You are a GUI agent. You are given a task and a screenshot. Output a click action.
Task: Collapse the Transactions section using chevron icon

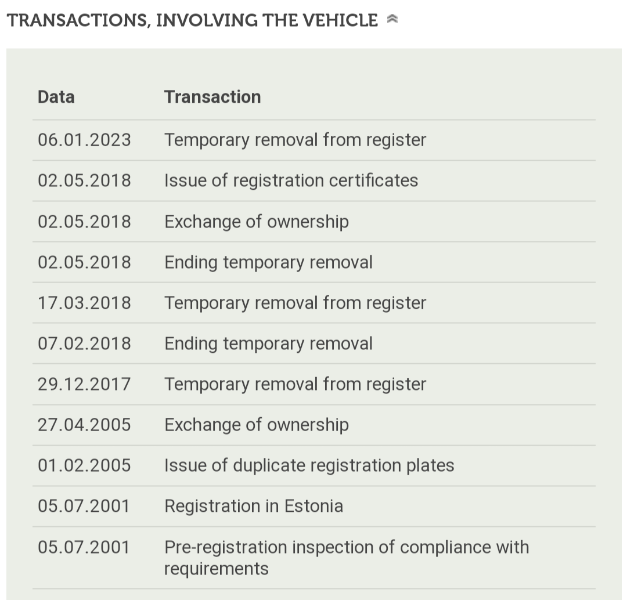pyautogui.click(x=392, y=19)
